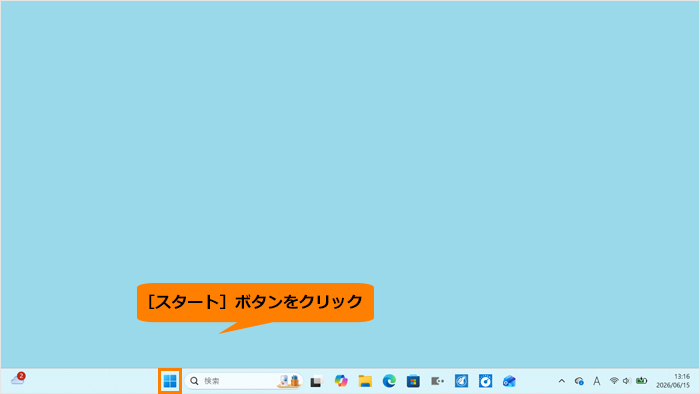This screenshot has width=700, height=394.
Task: Open the gray camera-shaped taskbar app
Action: click(x=438, y=381)
